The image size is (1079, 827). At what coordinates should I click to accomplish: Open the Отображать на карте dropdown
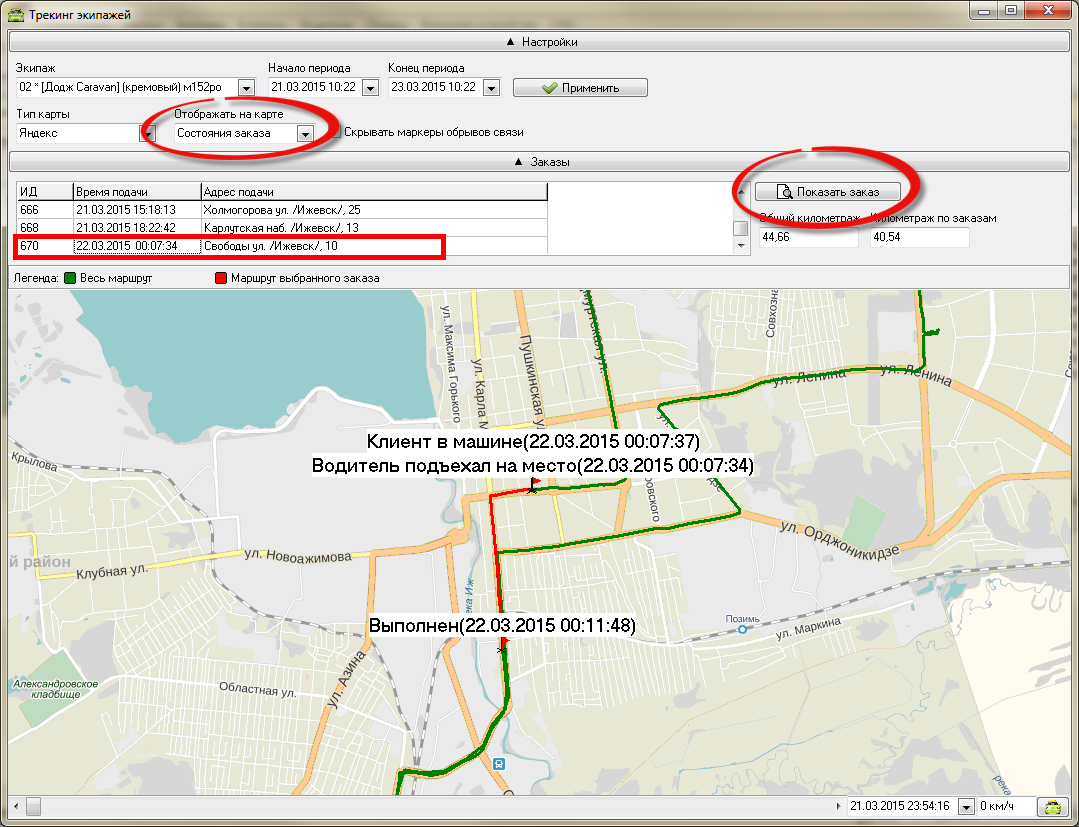306,133
